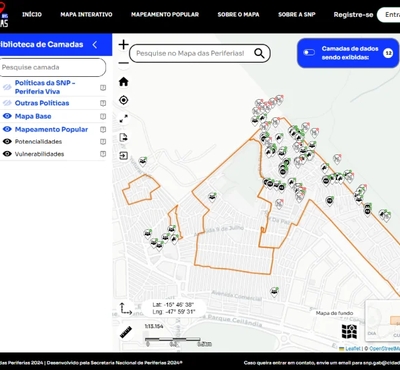Open SOBRE O MAPA menu item
The height and width of the screenshot is (370, 400).
(238, 15)
